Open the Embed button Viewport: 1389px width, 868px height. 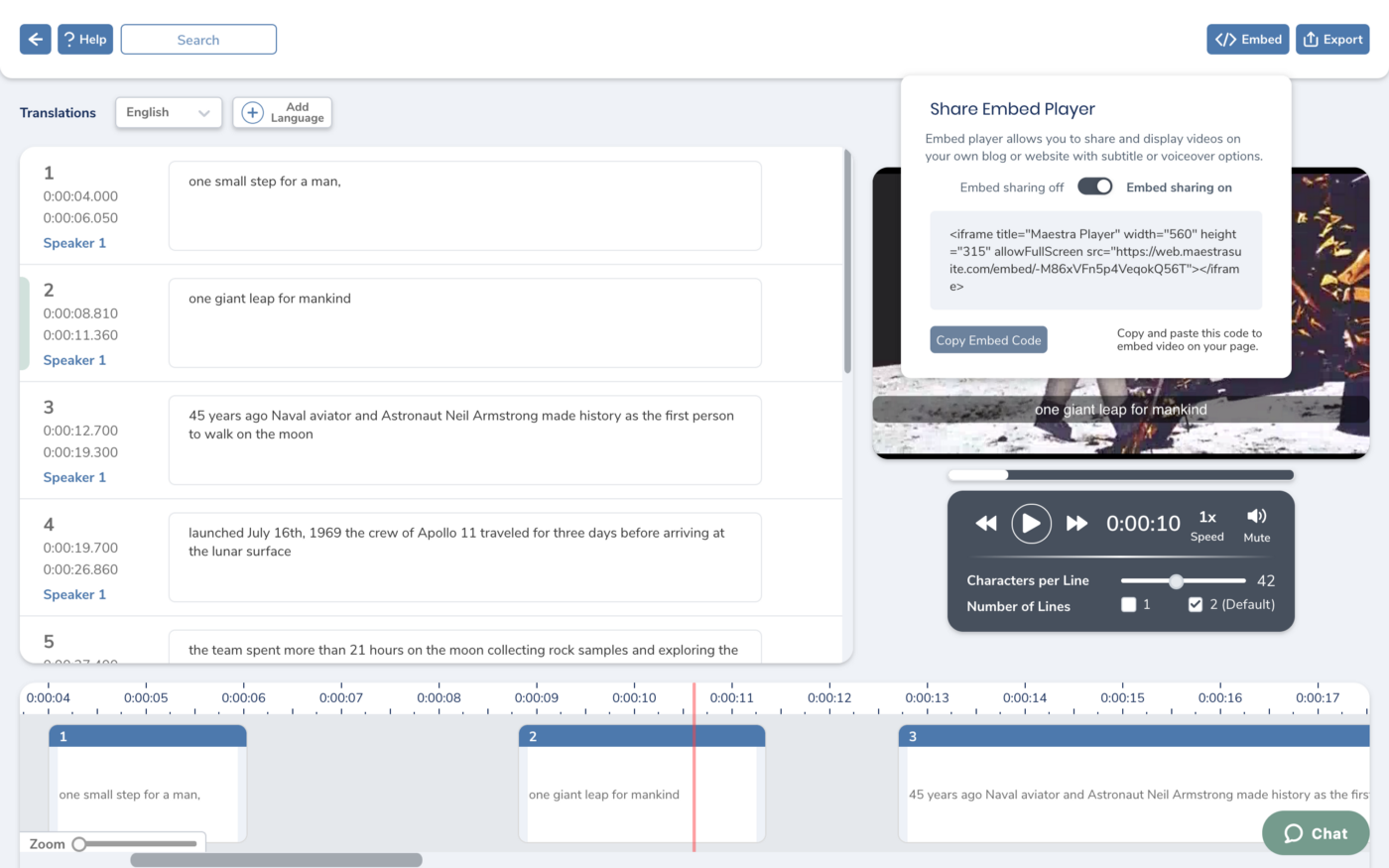tap(1248, 40)
